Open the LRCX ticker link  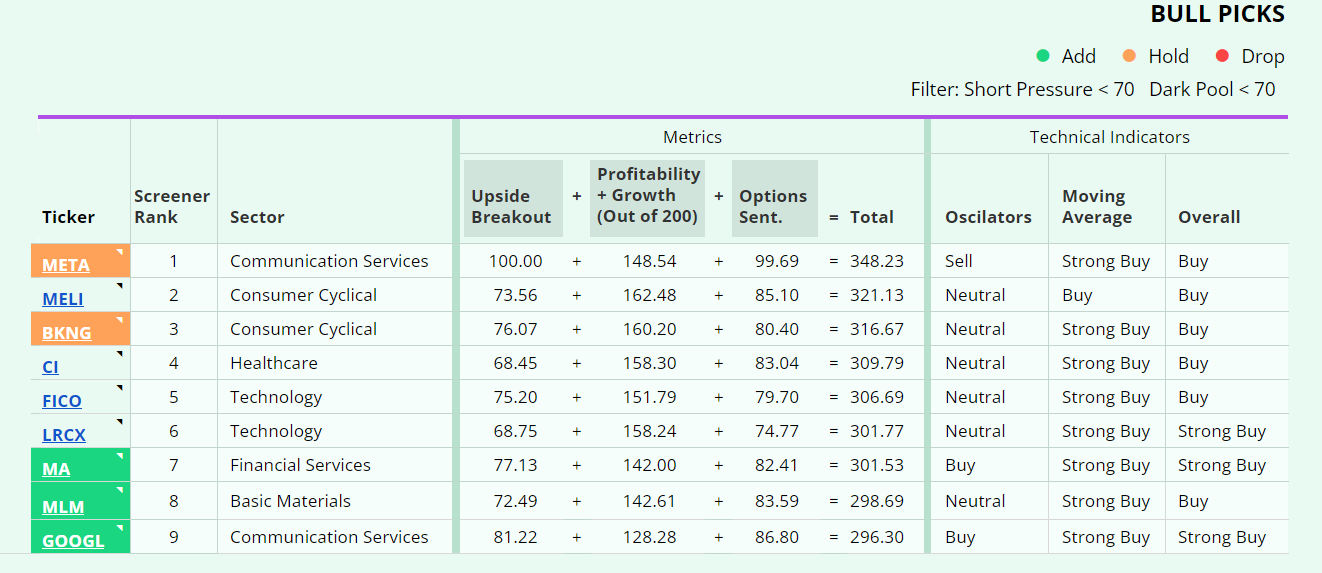pyautogui.click(x=64, y=435)
